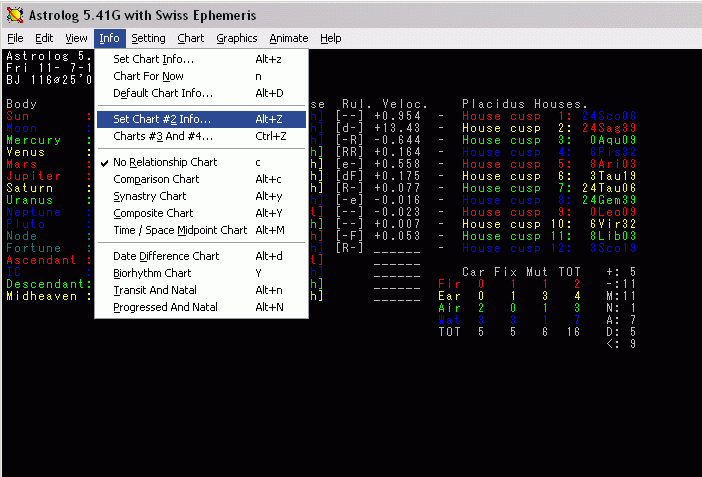The height and width of the screenshot is (477, 702).
Task: Select Transit And Natal
Action: [x=201, y=290]
